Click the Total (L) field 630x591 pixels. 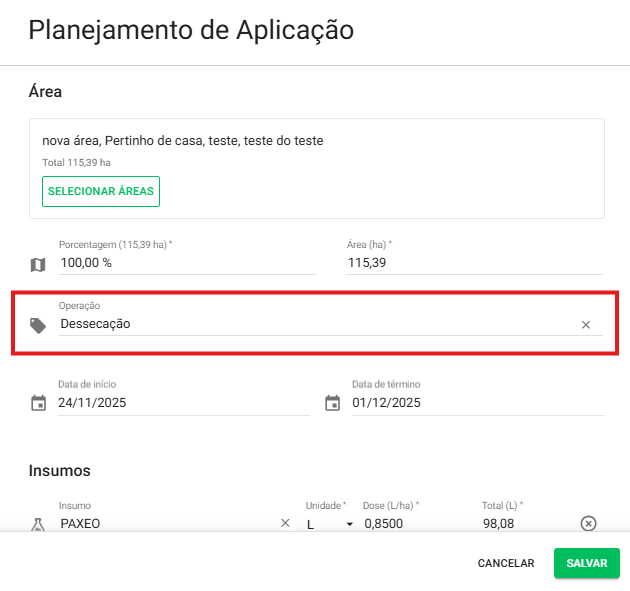523,523
